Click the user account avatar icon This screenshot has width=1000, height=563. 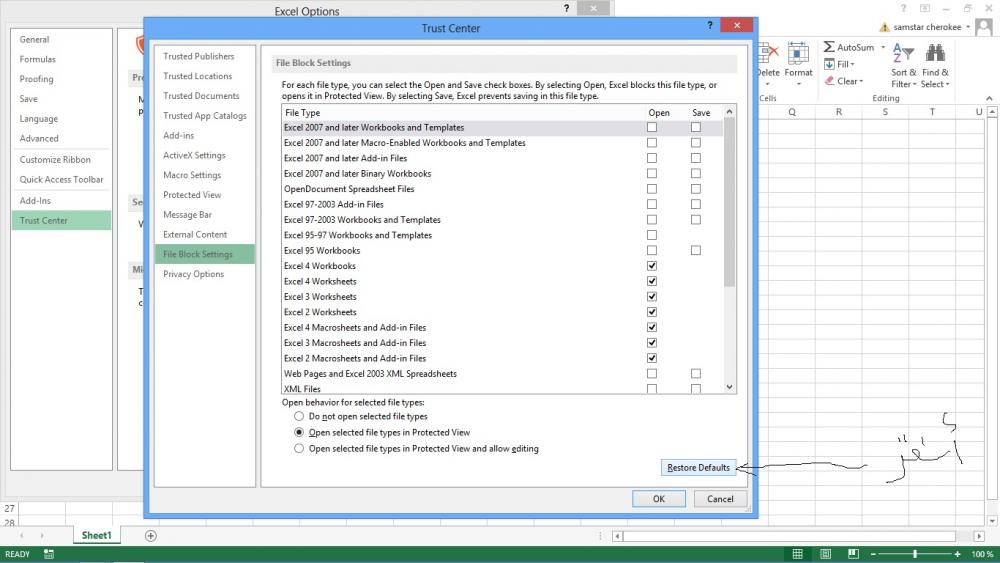984,27
